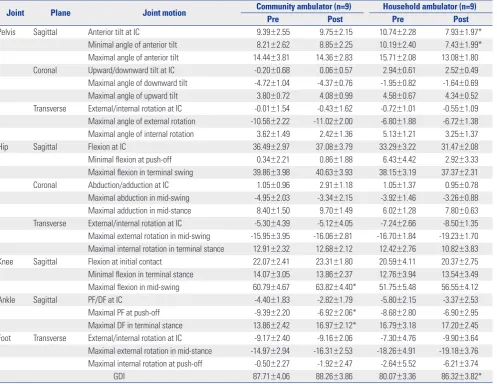Click the value 88.26±3.86
The image size is (497, 384).
334,376
